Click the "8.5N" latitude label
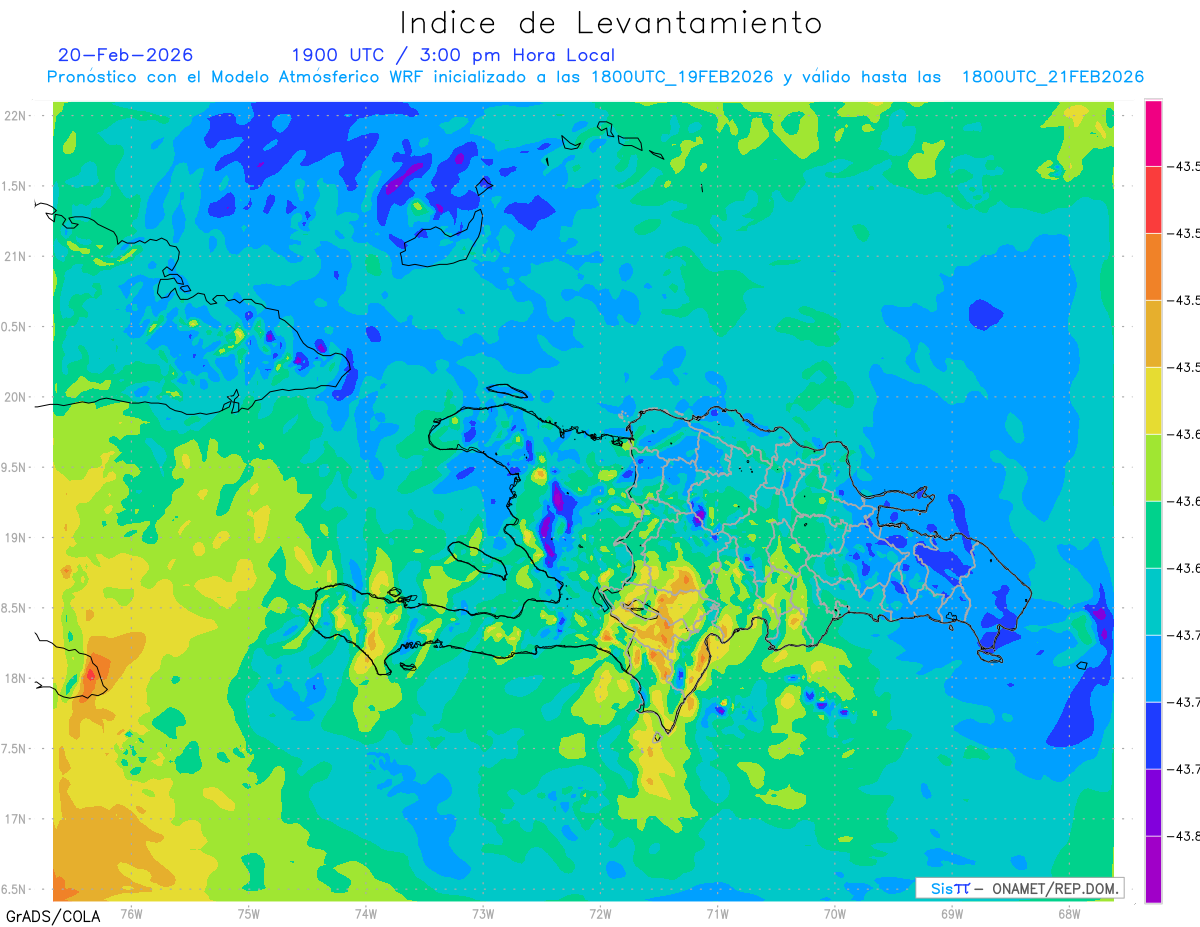 click(15, 608)
